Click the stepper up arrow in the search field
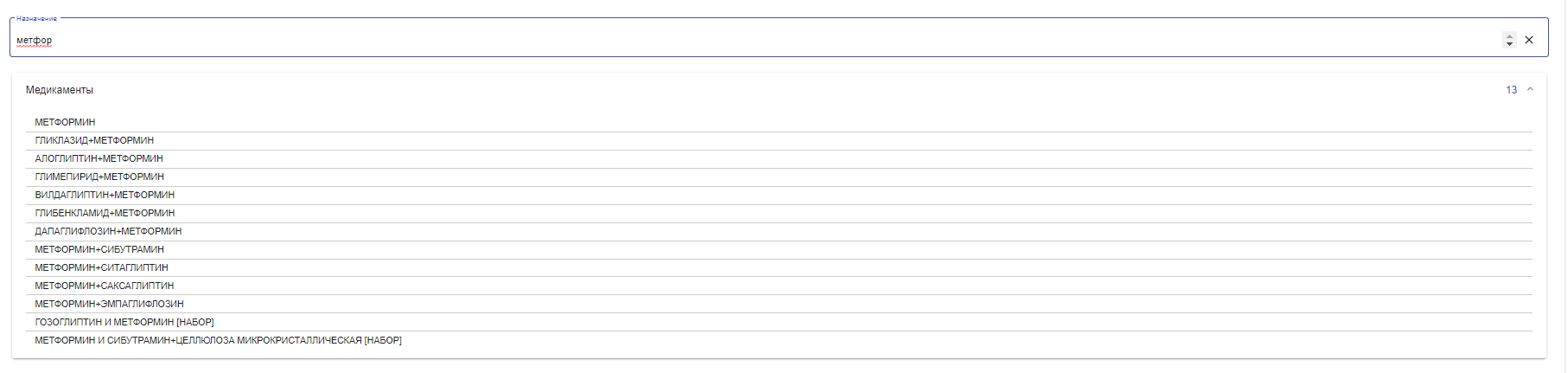This screenshot has width=1568, height=373. click(x=1509, y=36)
